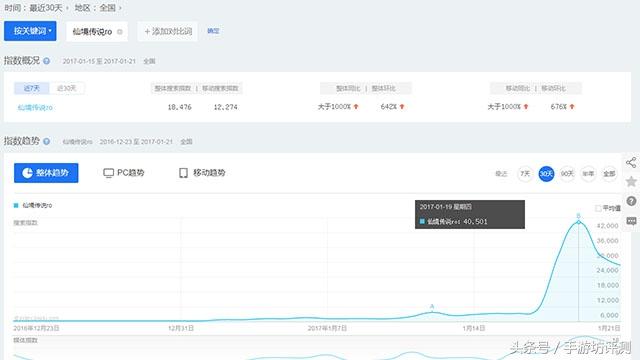Select the 7天 range option
This screenshot has width=640, height=360.
coord(525,174)
